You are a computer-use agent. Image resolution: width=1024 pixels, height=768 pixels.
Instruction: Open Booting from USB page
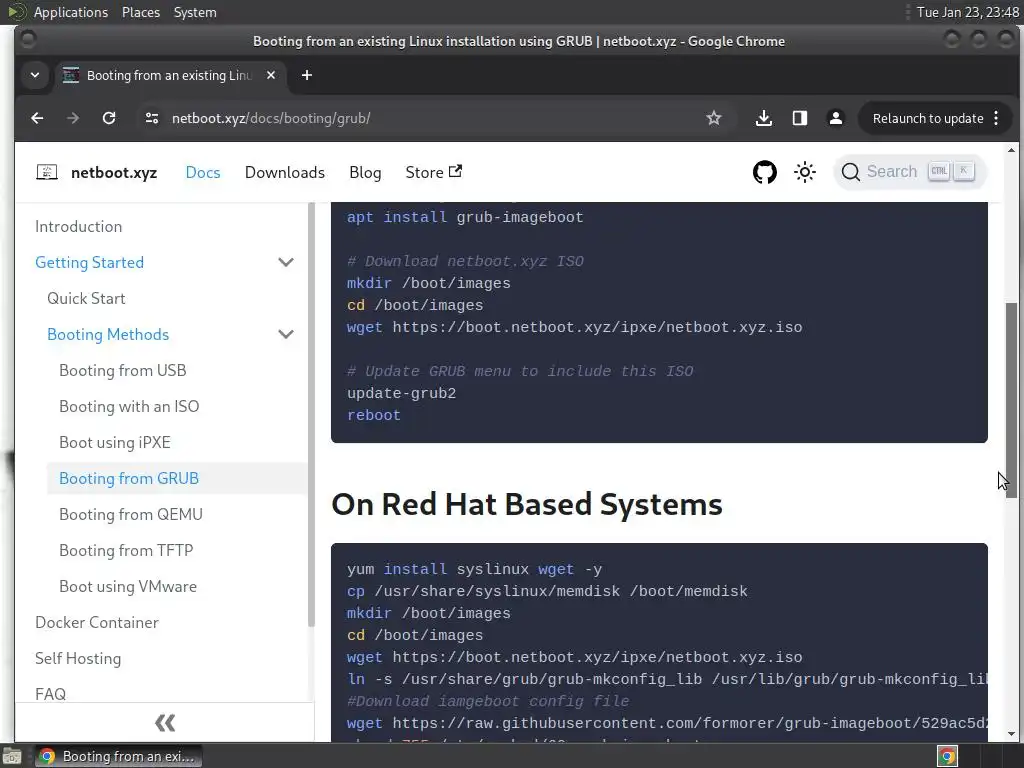click(x=123, y=370)
